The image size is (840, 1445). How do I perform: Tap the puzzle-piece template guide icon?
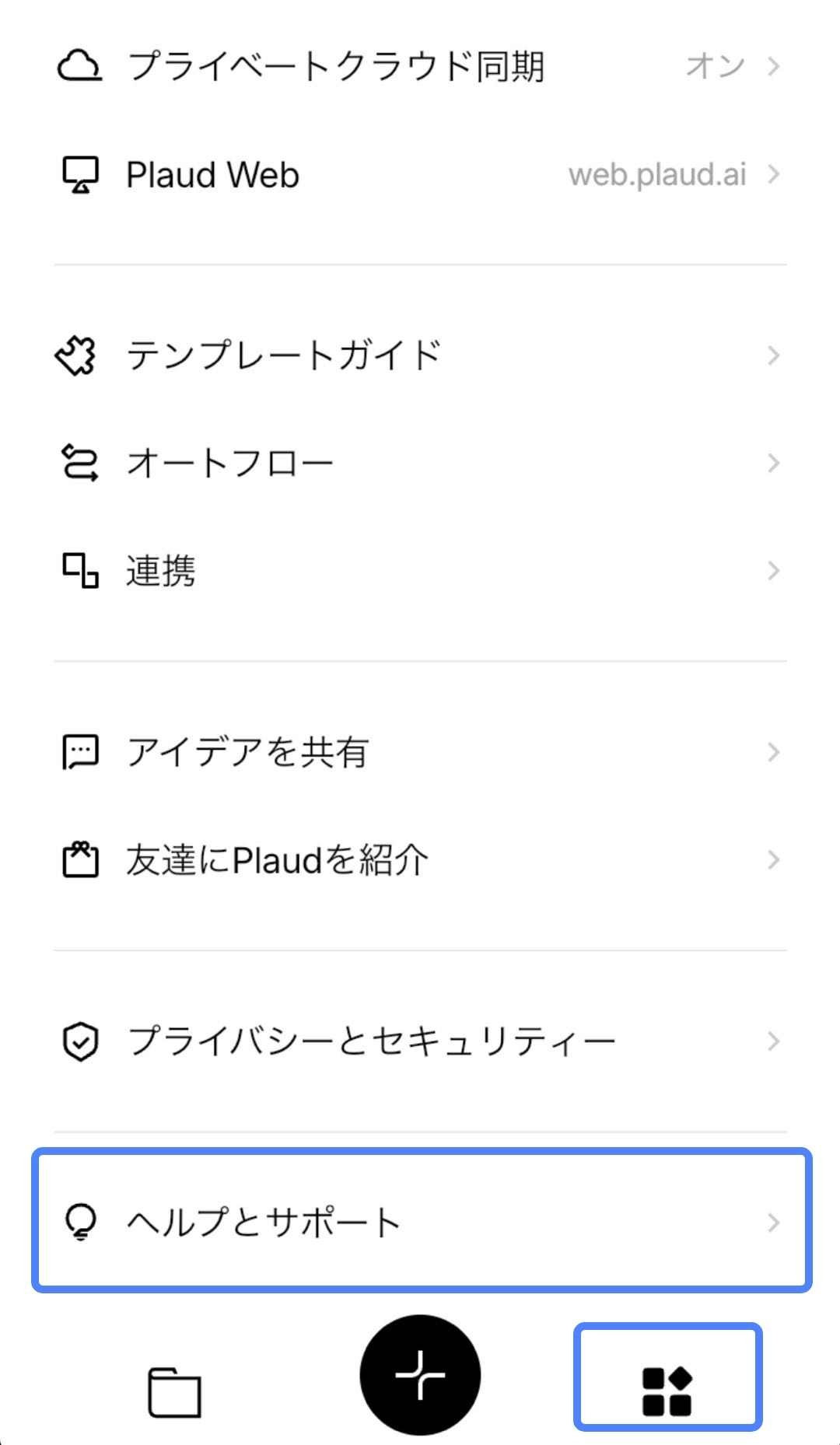[x=76, y=356]
